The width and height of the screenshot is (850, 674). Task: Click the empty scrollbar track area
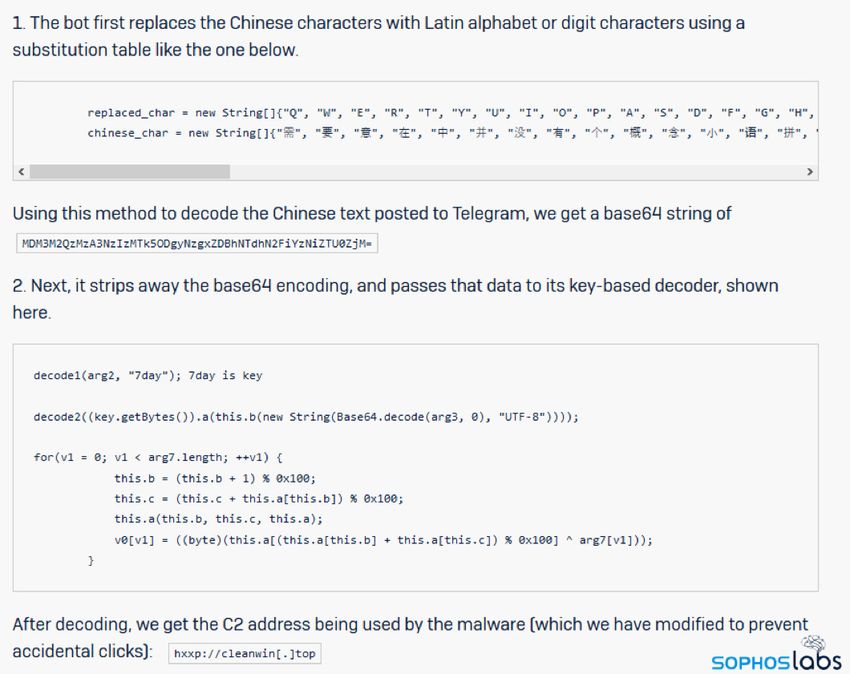pyautogui.click(x=516, y=172)
